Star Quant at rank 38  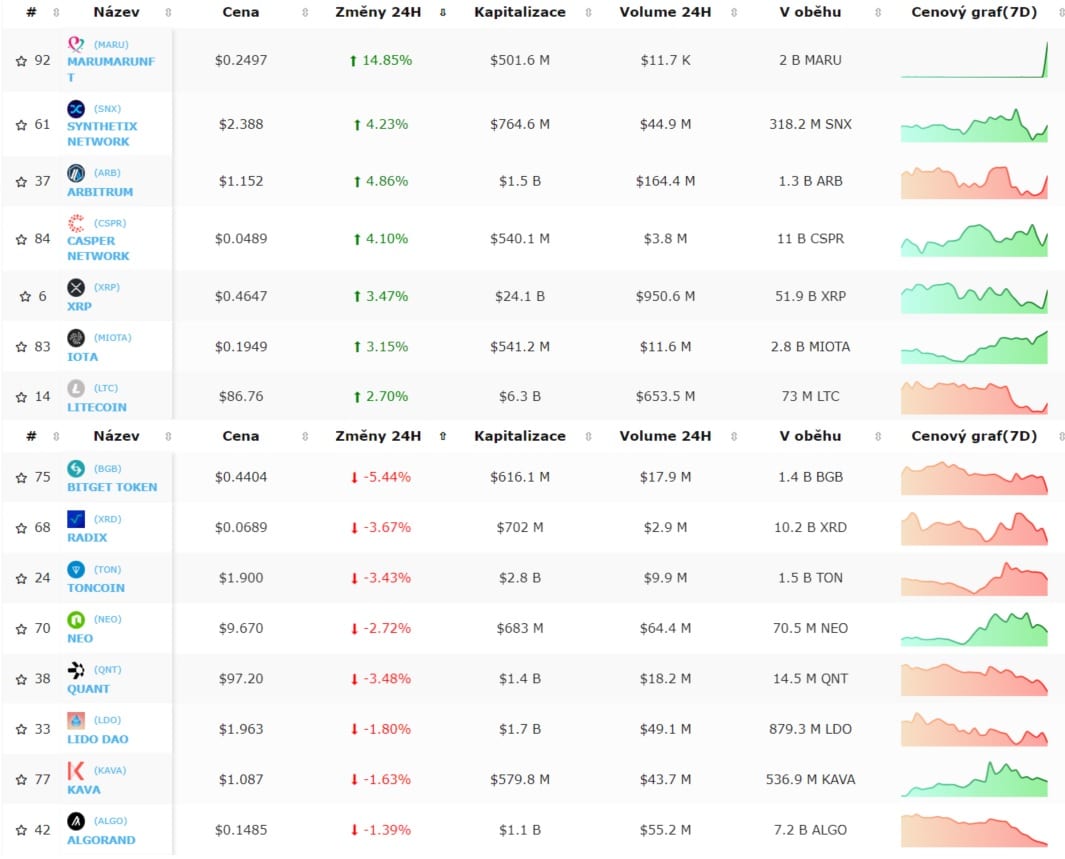(21, 679)
